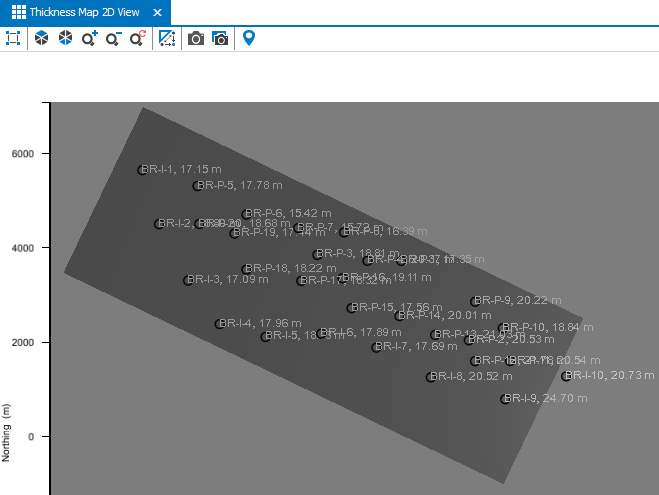
Task: Toggle the rectangle selection tool icon
Action: click(167, 38)
